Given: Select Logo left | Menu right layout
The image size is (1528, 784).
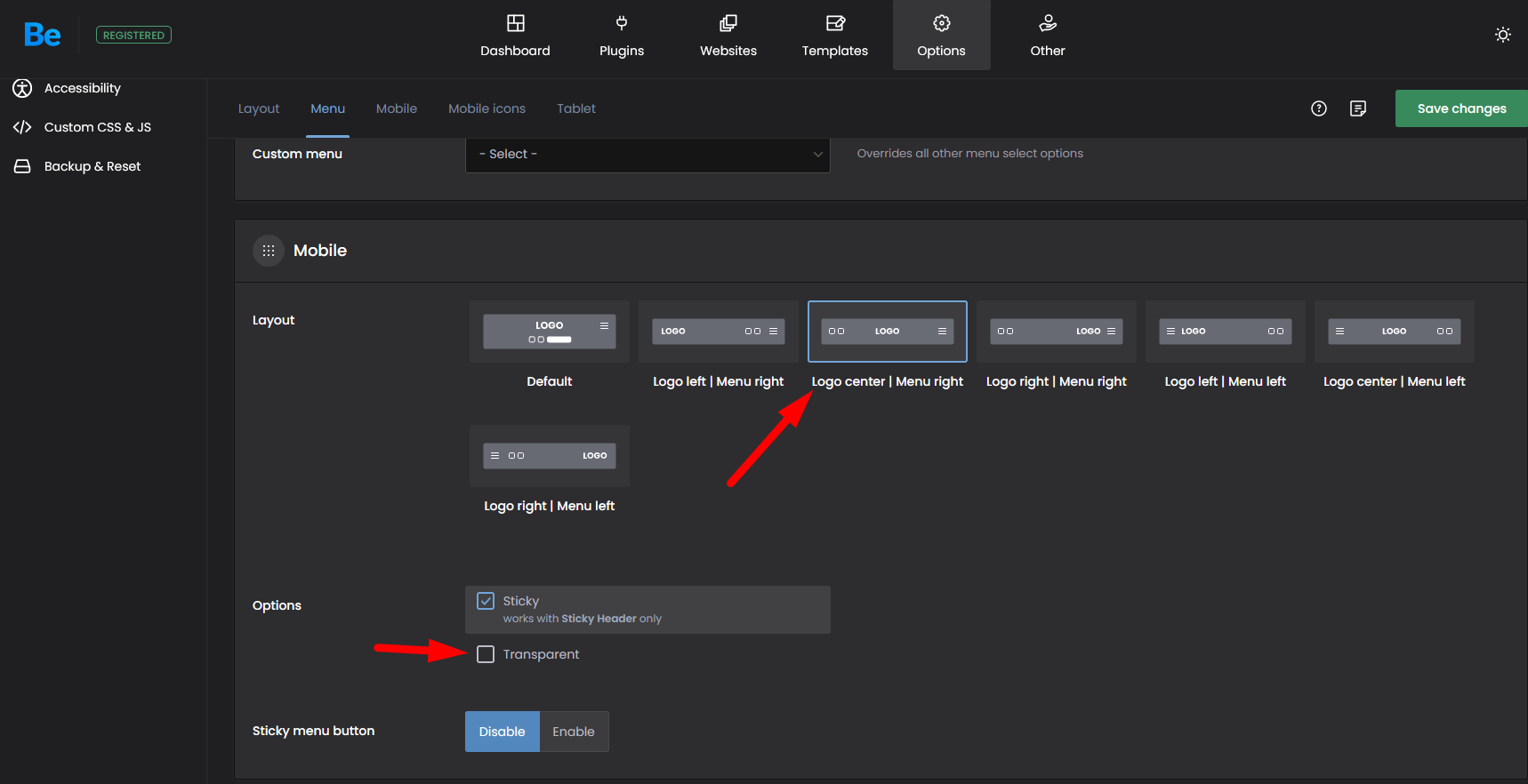Looking at the screenshot, I should (x=719, y=332).
